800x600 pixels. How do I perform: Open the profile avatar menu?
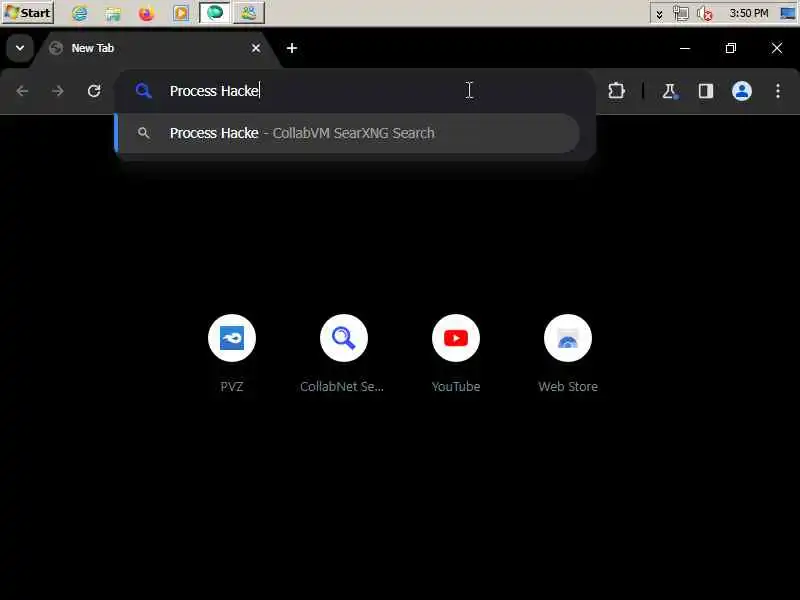pos(742,91)
